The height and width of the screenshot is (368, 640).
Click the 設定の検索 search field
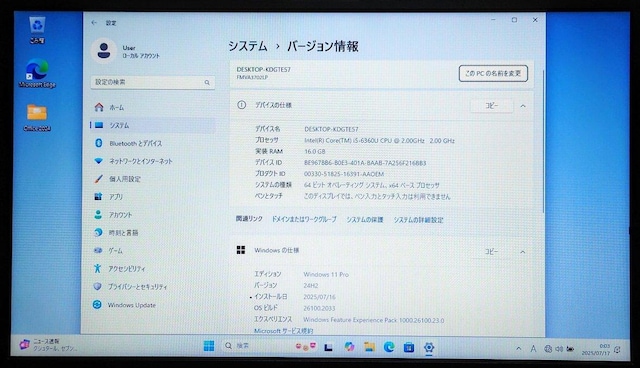tap(153, 82)
